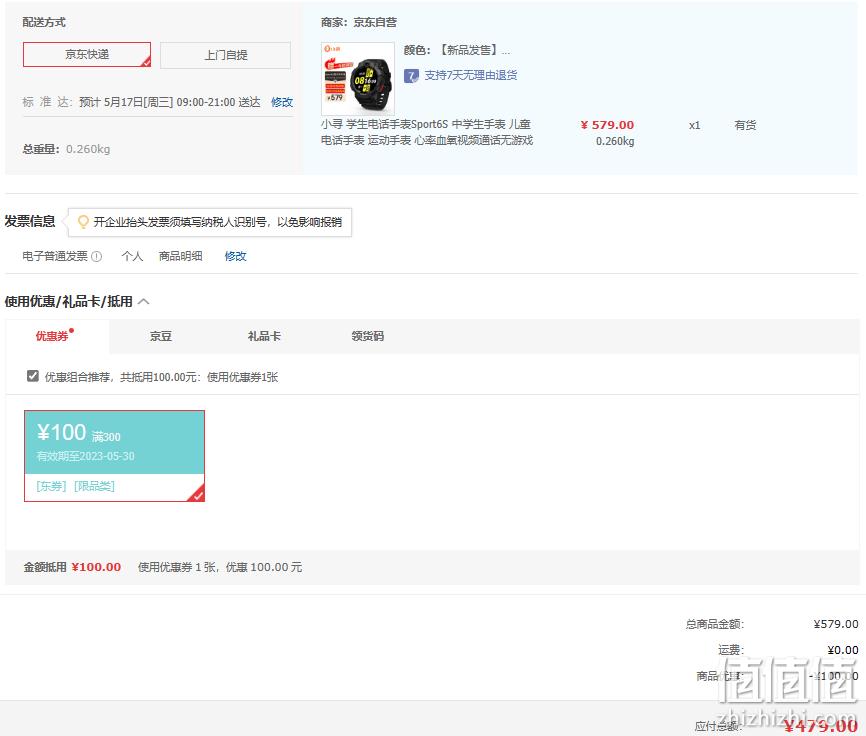Viewport: 866px width, 736px height.
Task: Click 个人 invoice title text
Action: [x=133, y=256]
